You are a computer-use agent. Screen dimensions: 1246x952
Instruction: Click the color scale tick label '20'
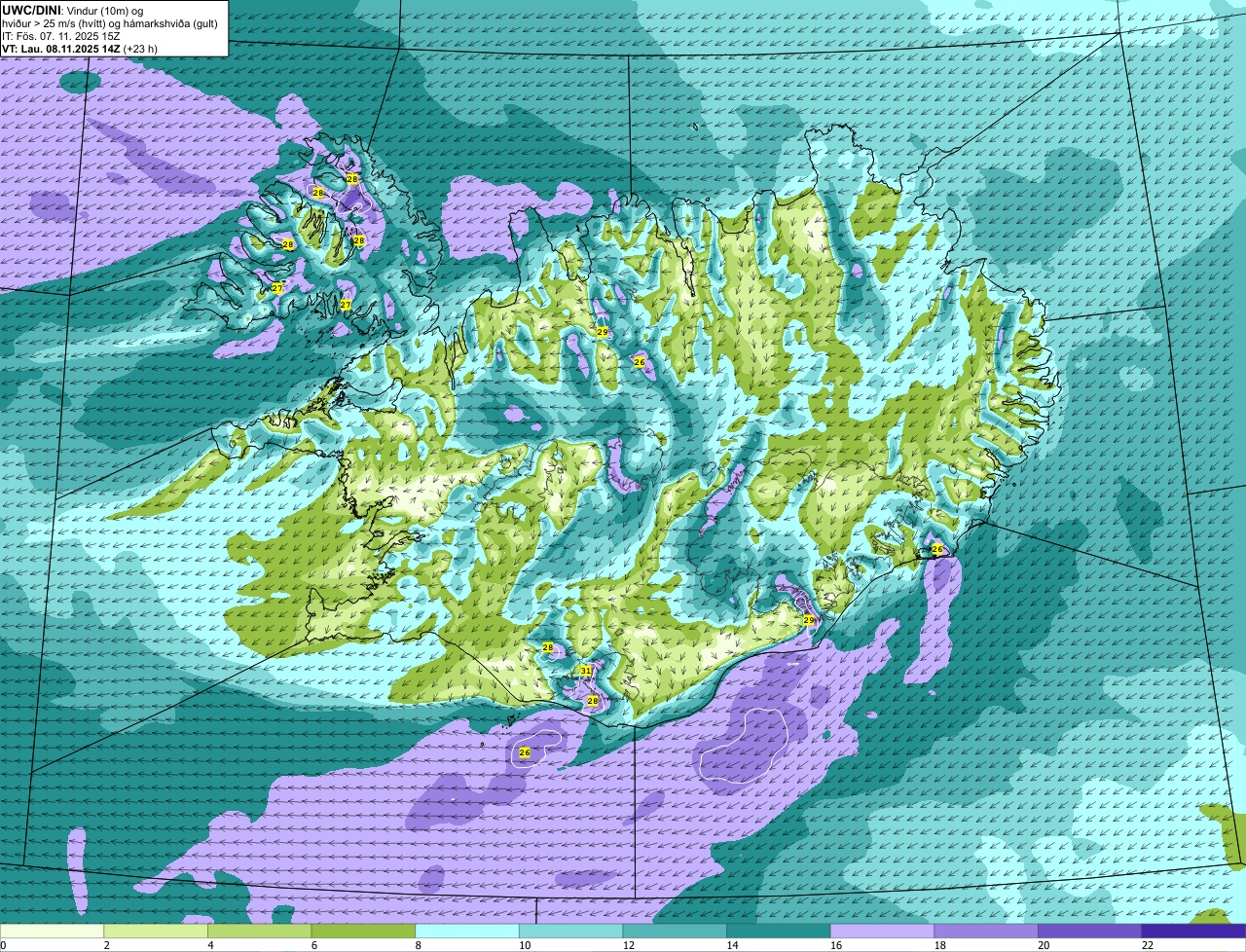click(1044, 945)
